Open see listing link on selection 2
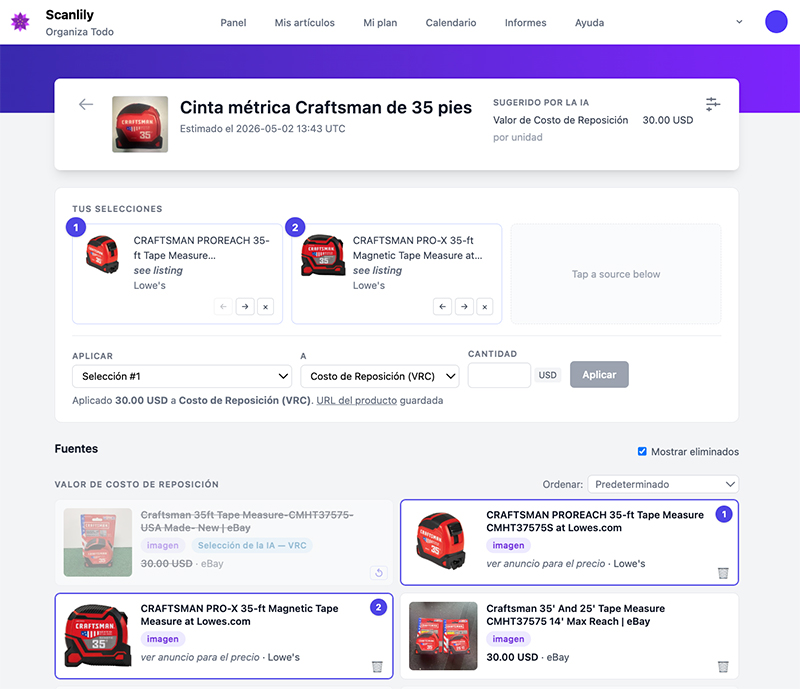800x689 pixels. [x=378, y=270]
